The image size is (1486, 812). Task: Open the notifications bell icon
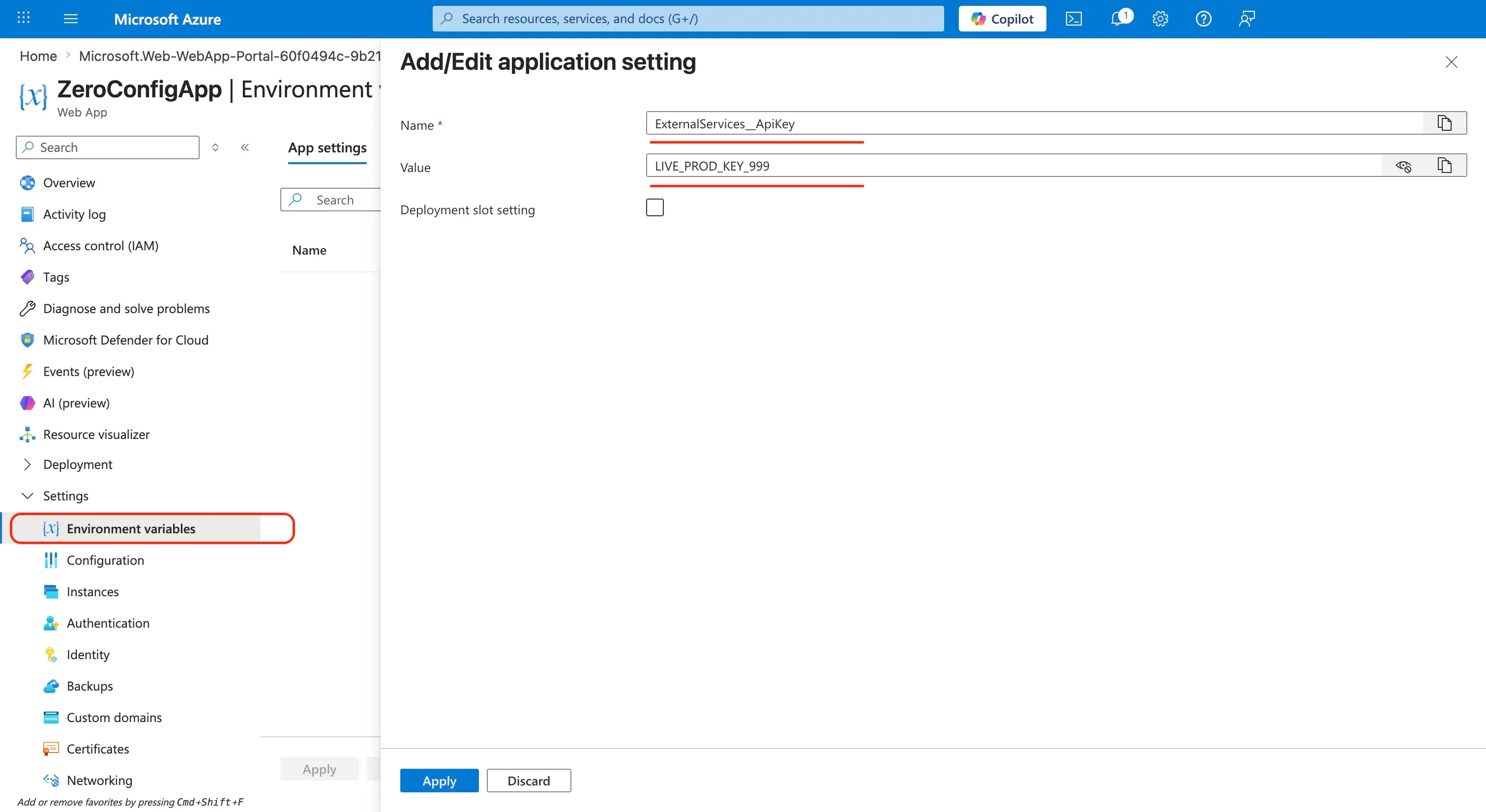[x=1119, y=19]
